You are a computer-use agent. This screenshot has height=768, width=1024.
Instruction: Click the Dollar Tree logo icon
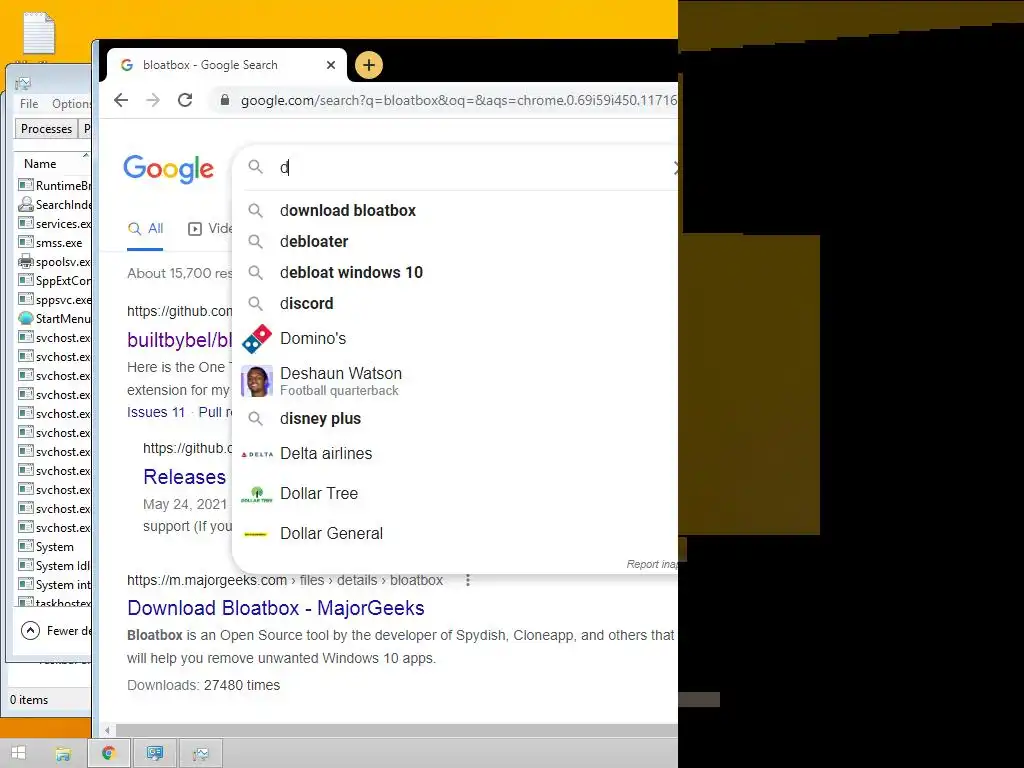pyautogui.click(x=257, y=494)
